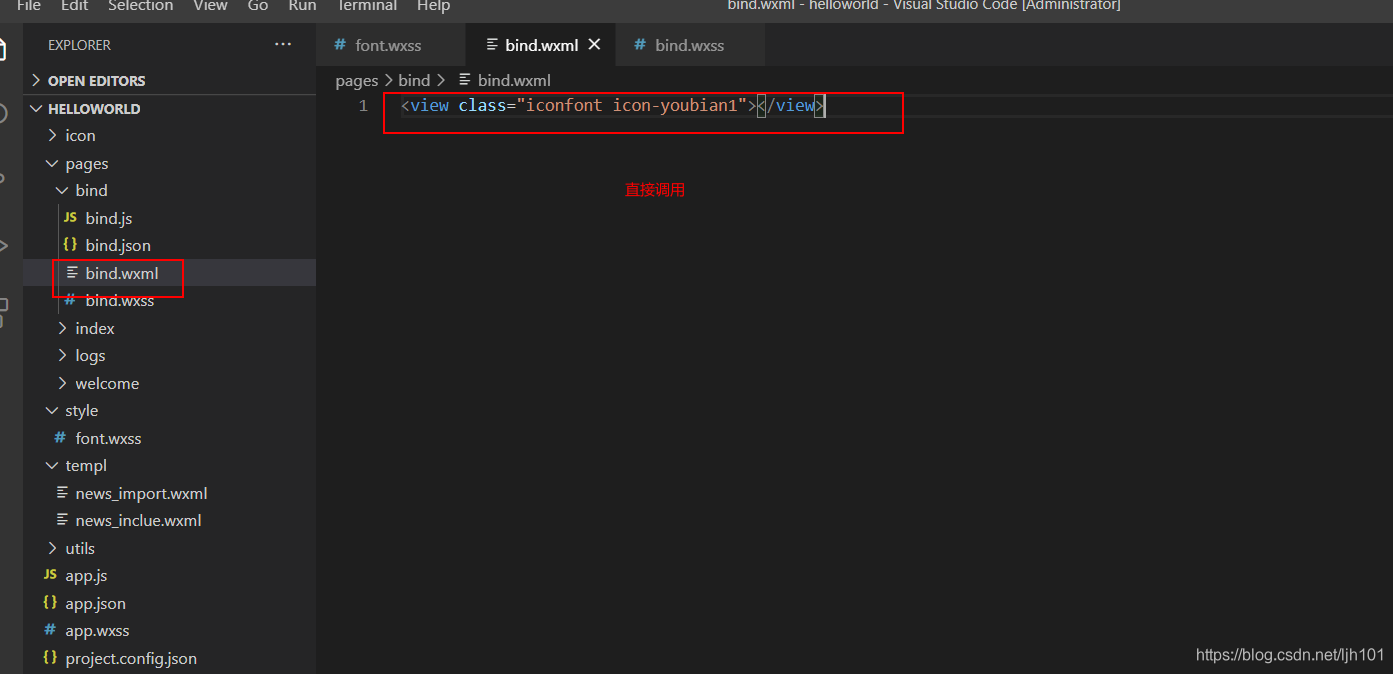Click the braces icon beside project.config.json
The image size is (1393, 674).
[50, 658]
